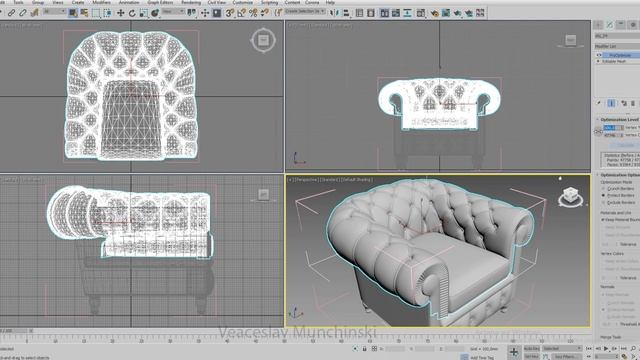Toggle ProOptimizer modifier visibility eye

[599, 55]
